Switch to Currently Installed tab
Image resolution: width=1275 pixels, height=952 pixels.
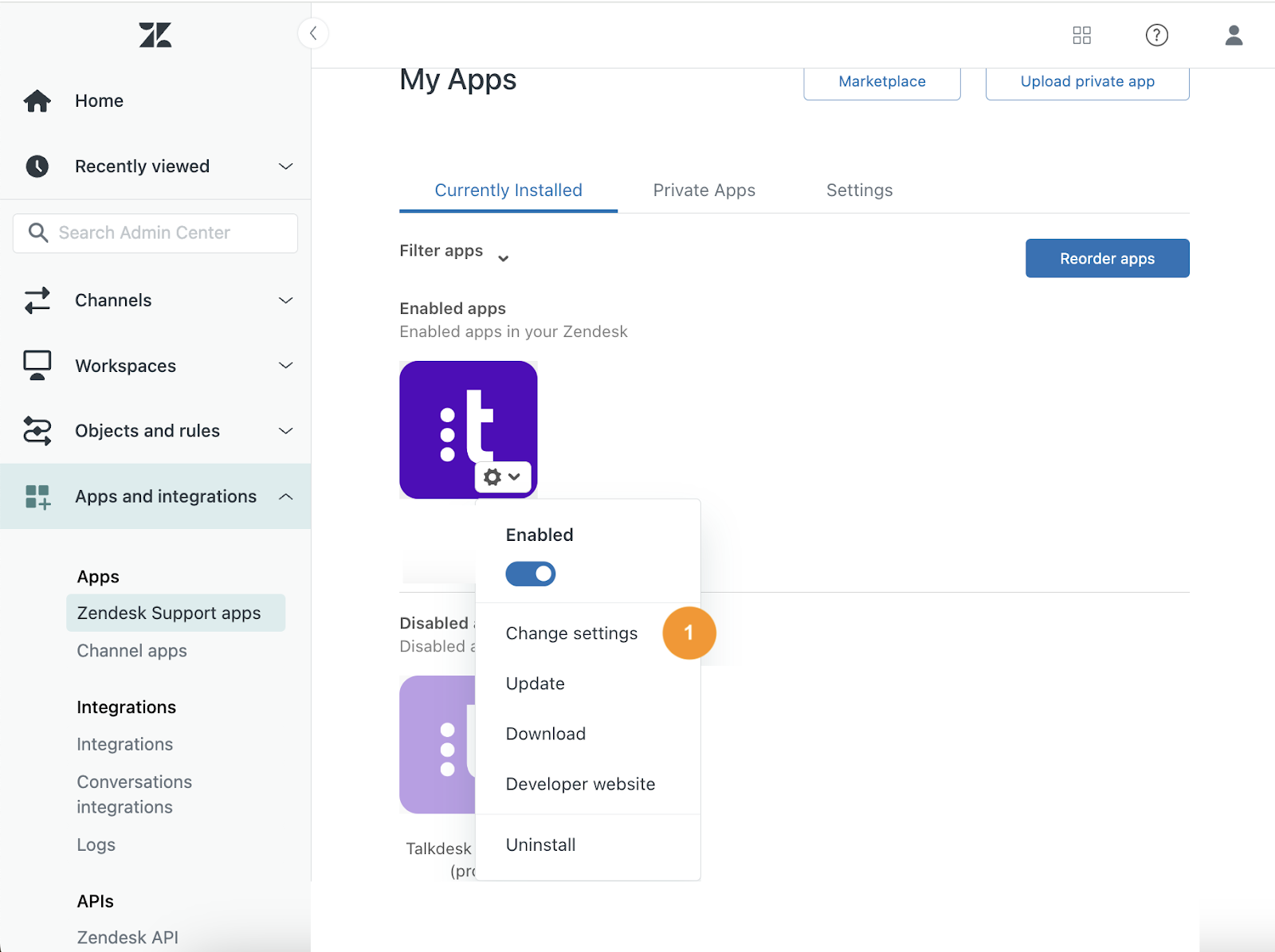coord(508,190)
